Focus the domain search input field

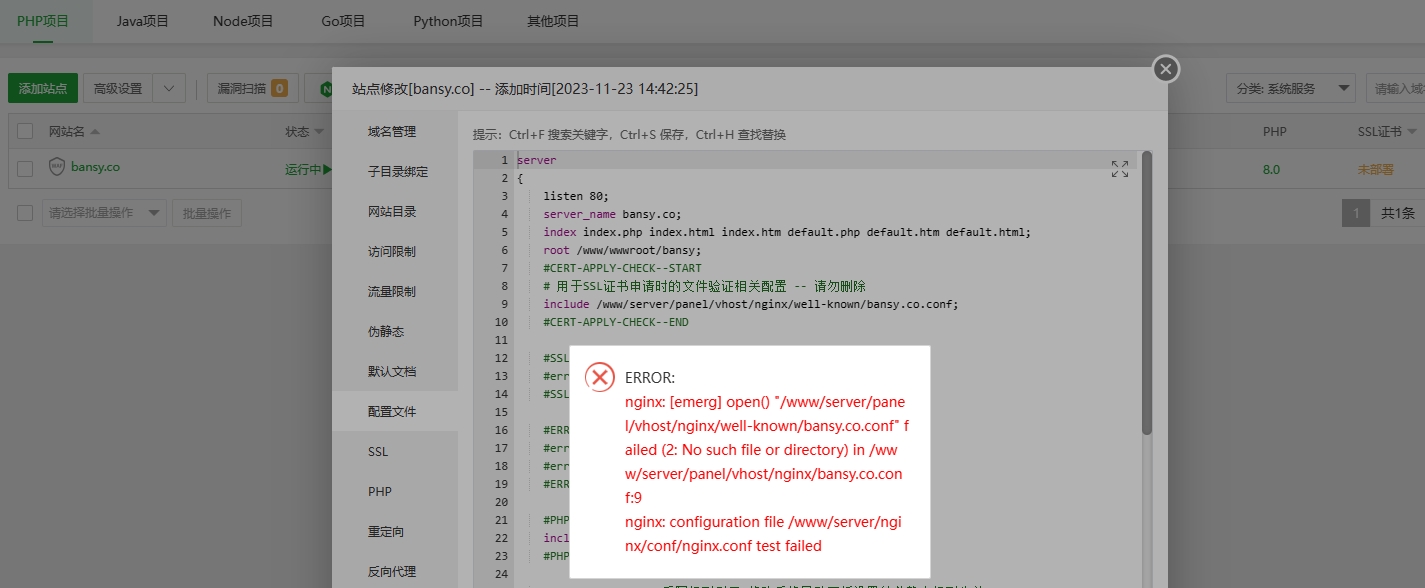click(x=1396, y=88)
